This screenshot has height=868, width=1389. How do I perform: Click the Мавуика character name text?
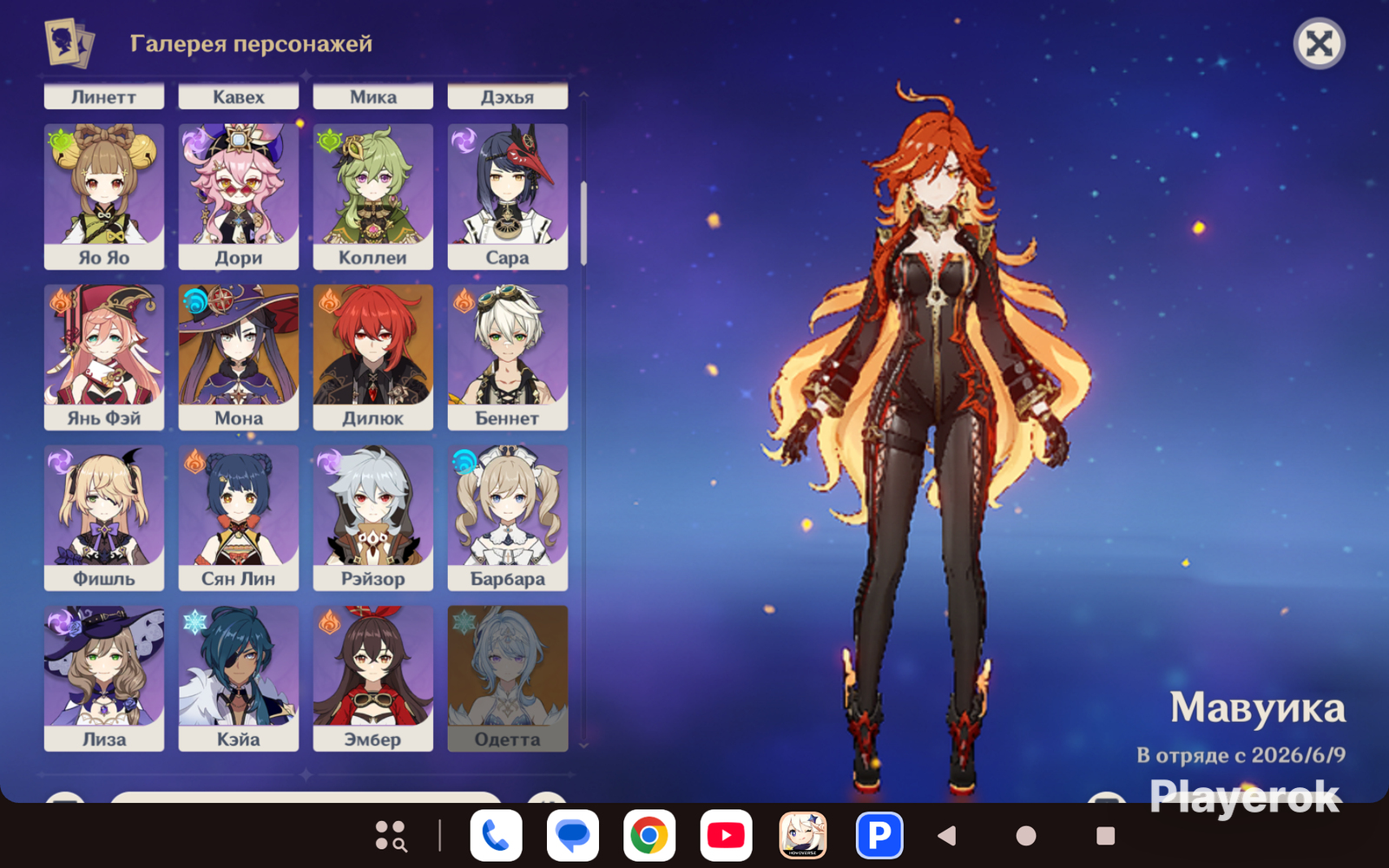1258,708
